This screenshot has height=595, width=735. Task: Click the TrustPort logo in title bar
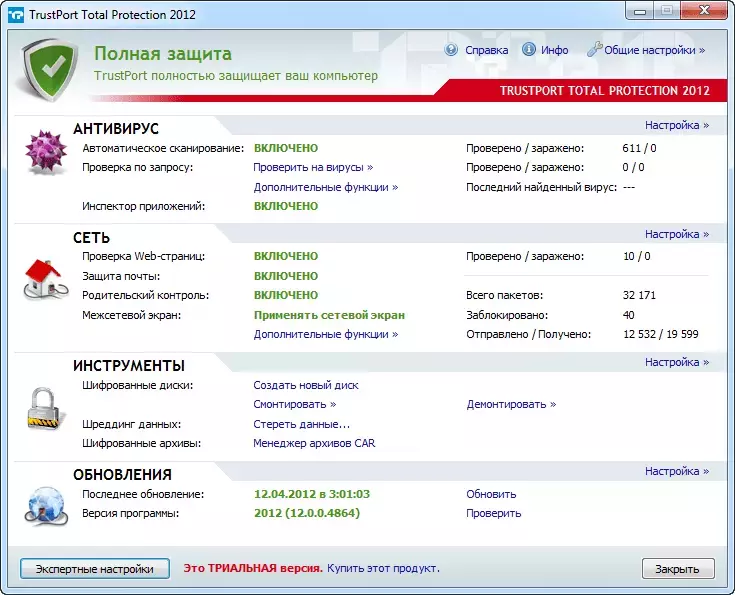point(15,15)
